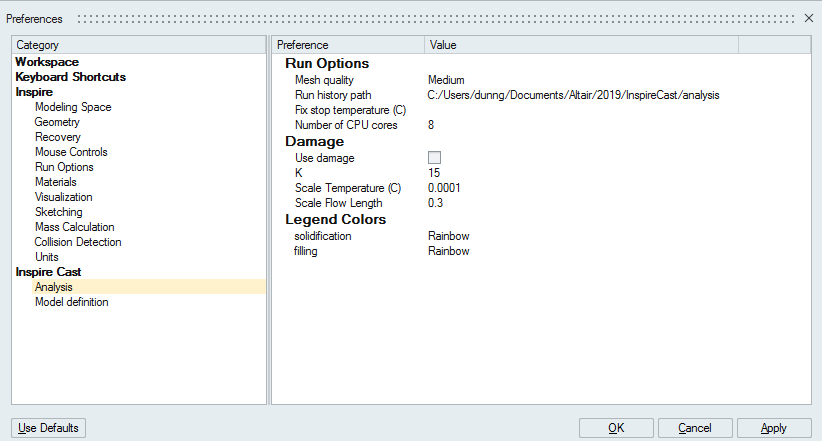822x441 pixels.
Task: Click the Run Options section heading
Action: tap(327, 63)
